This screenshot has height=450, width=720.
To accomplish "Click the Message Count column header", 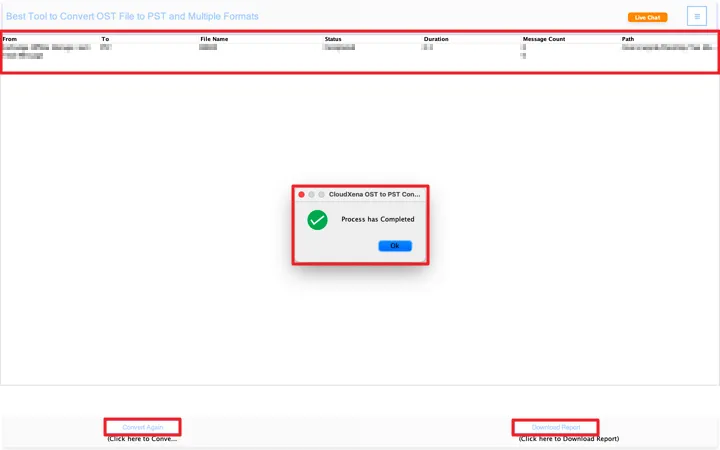I will (x=544, y=39).
